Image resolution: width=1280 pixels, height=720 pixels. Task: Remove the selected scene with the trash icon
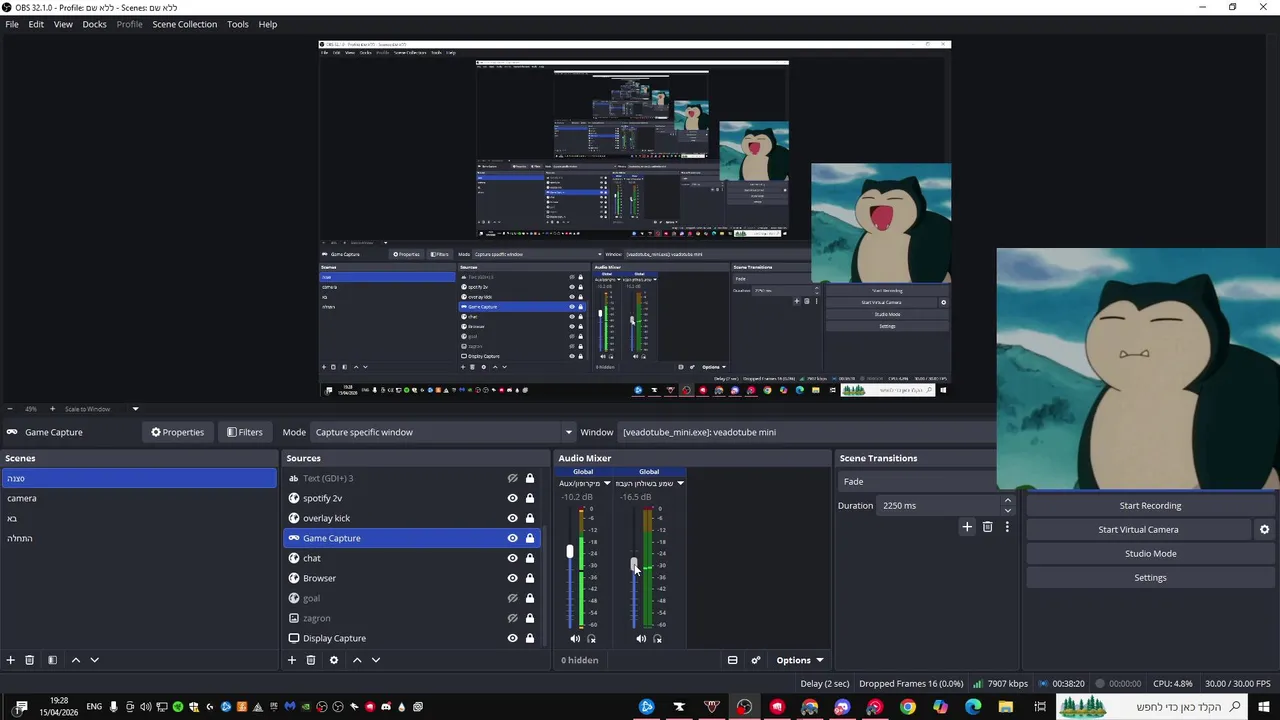(x=30, y=660)
